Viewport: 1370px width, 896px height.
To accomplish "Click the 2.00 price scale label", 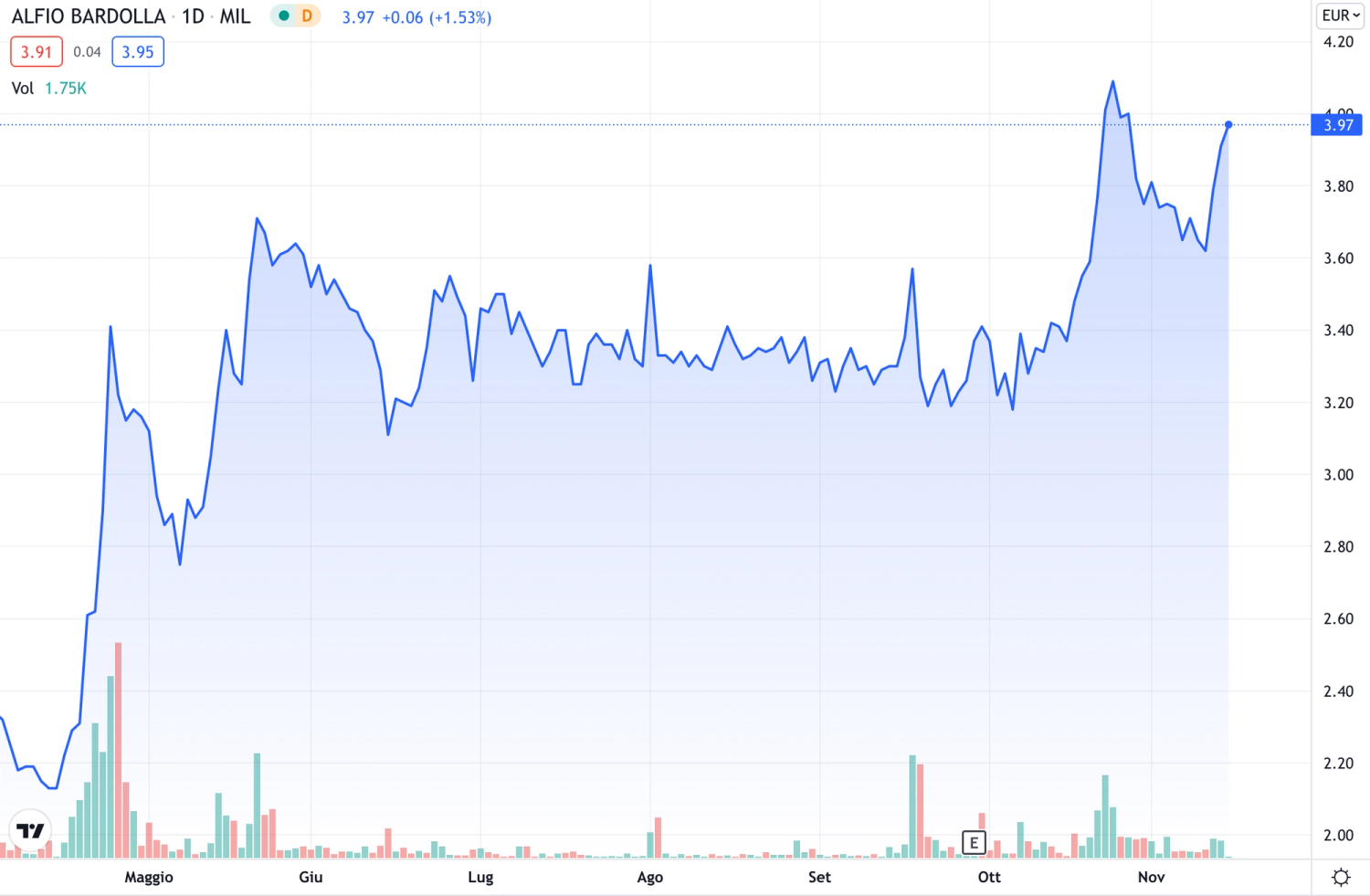I will tap(1339, 836).
